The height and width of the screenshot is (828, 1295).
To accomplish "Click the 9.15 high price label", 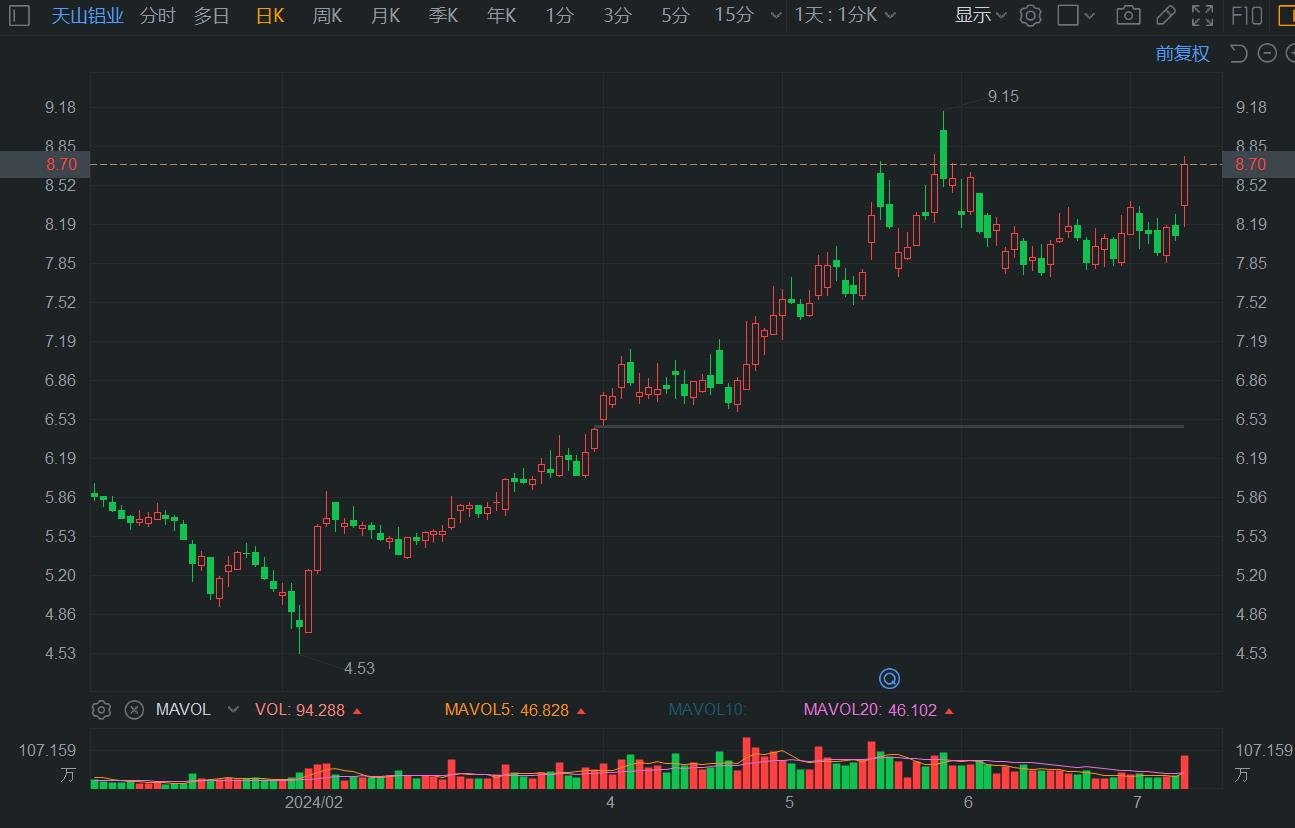I will click(1003, 96).
